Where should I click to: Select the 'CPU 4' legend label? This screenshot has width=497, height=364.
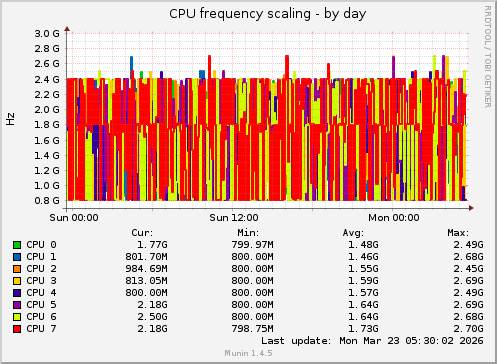click(41, 293)
